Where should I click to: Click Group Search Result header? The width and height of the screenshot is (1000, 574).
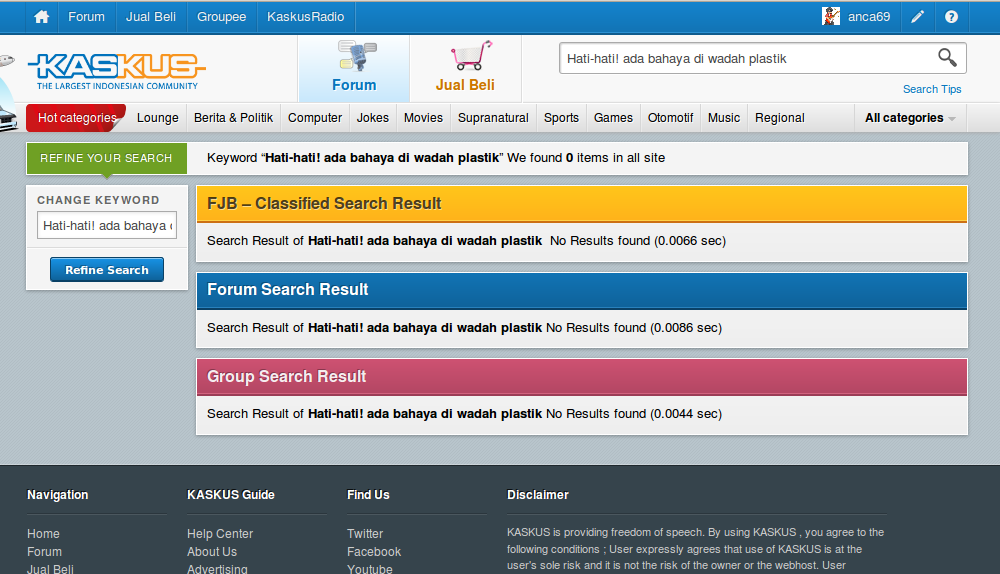point(582,377)
